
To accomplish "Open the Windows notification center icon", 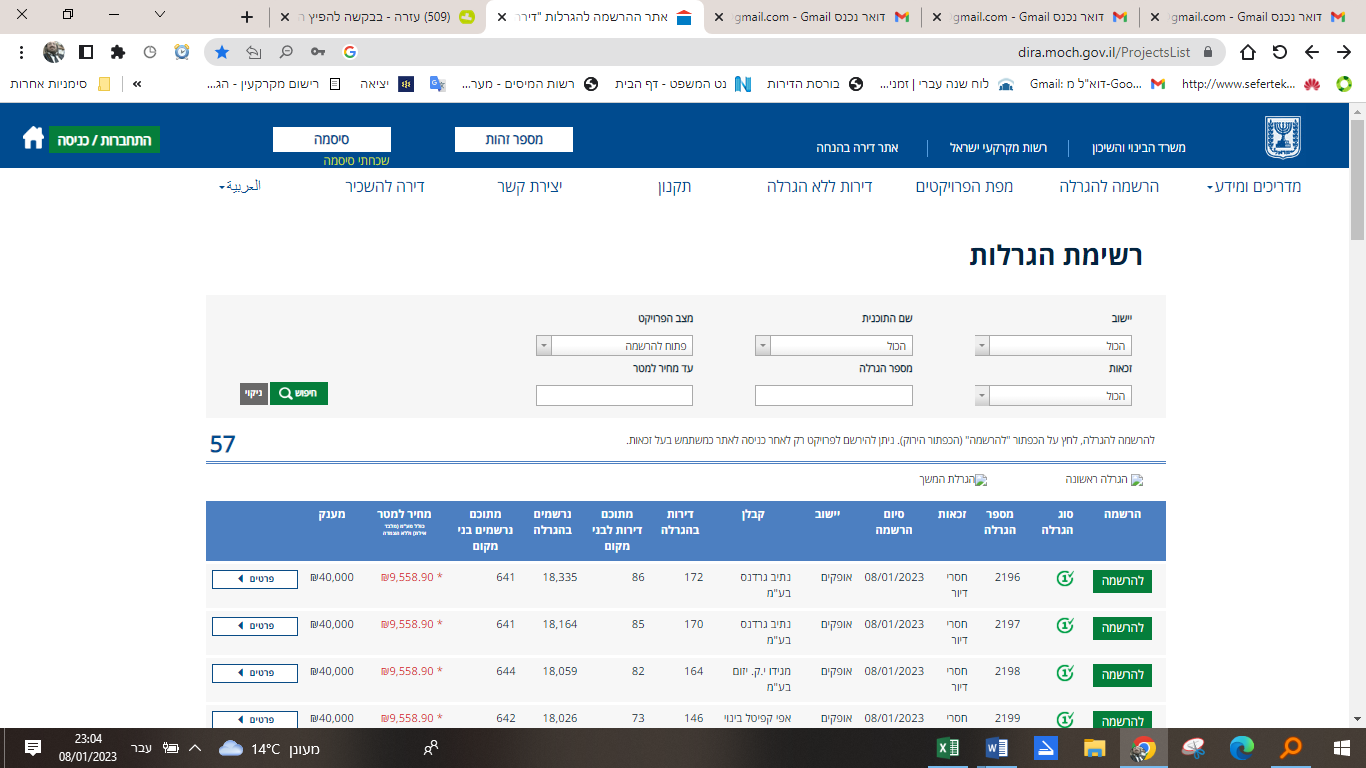I will click(x=32, y=748).
